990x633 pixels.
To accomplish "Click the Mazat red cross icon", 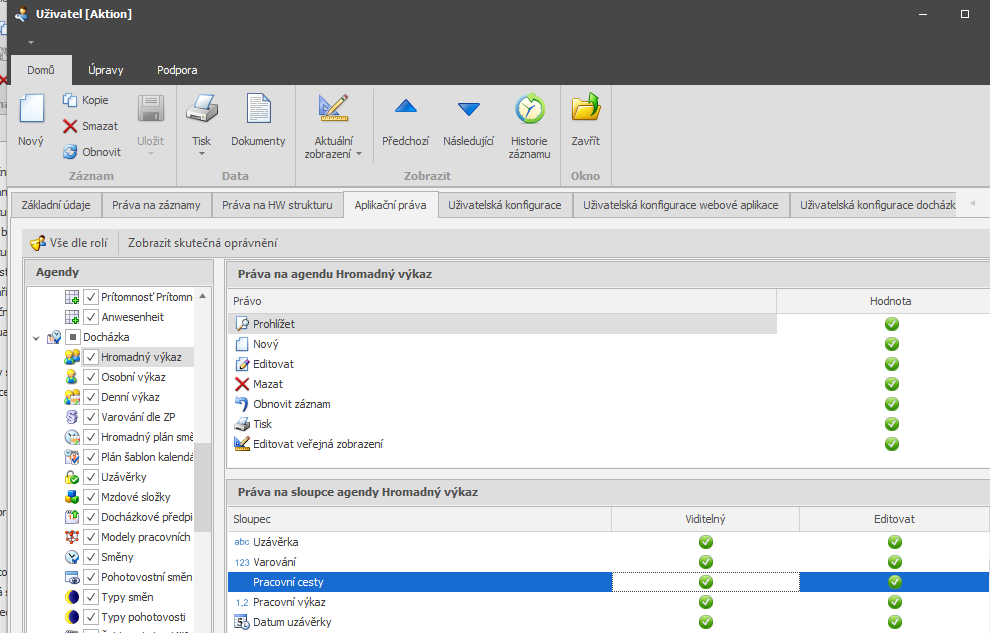I will (x=242, y=384).
